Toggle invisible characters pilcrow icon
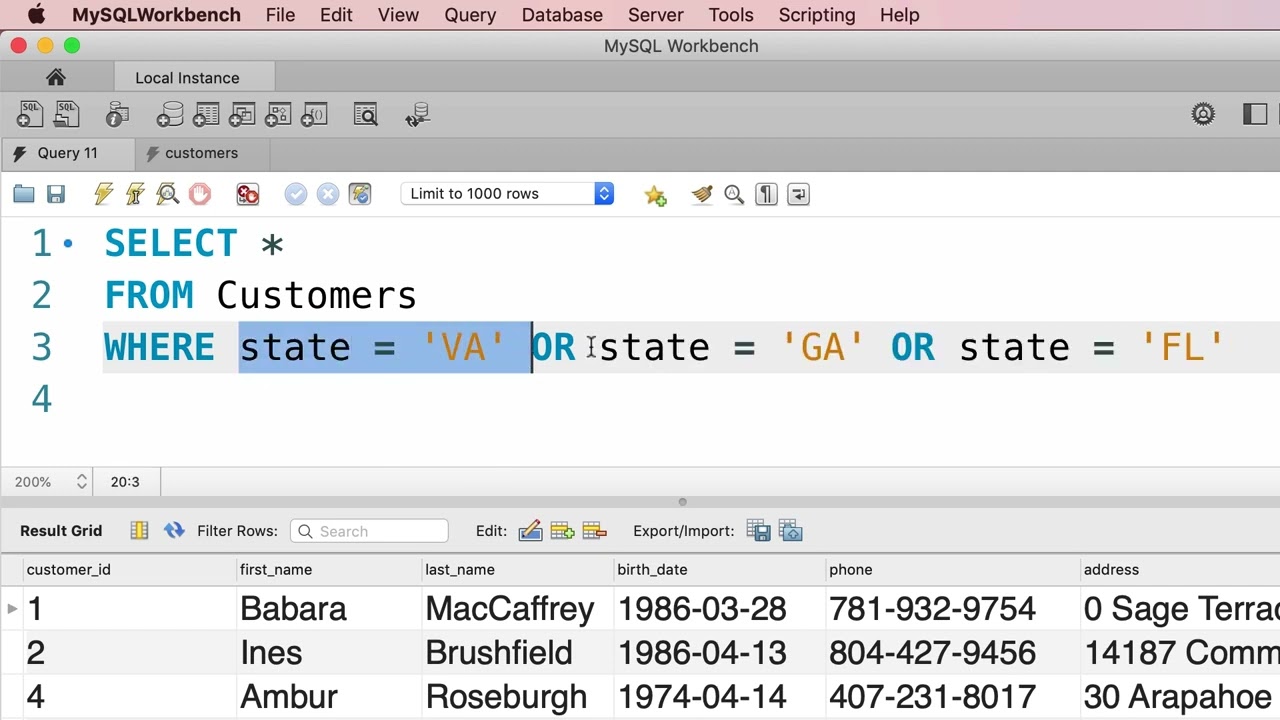1280x720 pixels. point(766,194)
